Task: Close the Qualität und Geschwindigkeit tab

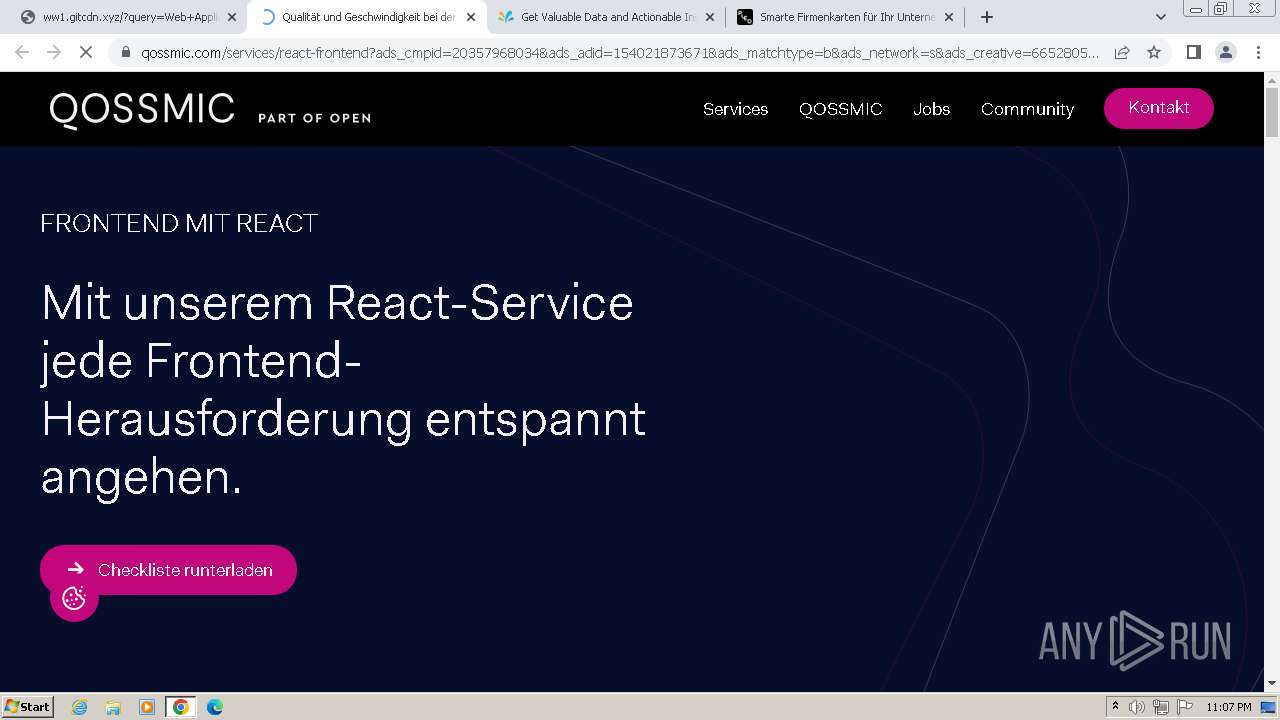Action: coord(471,17)
